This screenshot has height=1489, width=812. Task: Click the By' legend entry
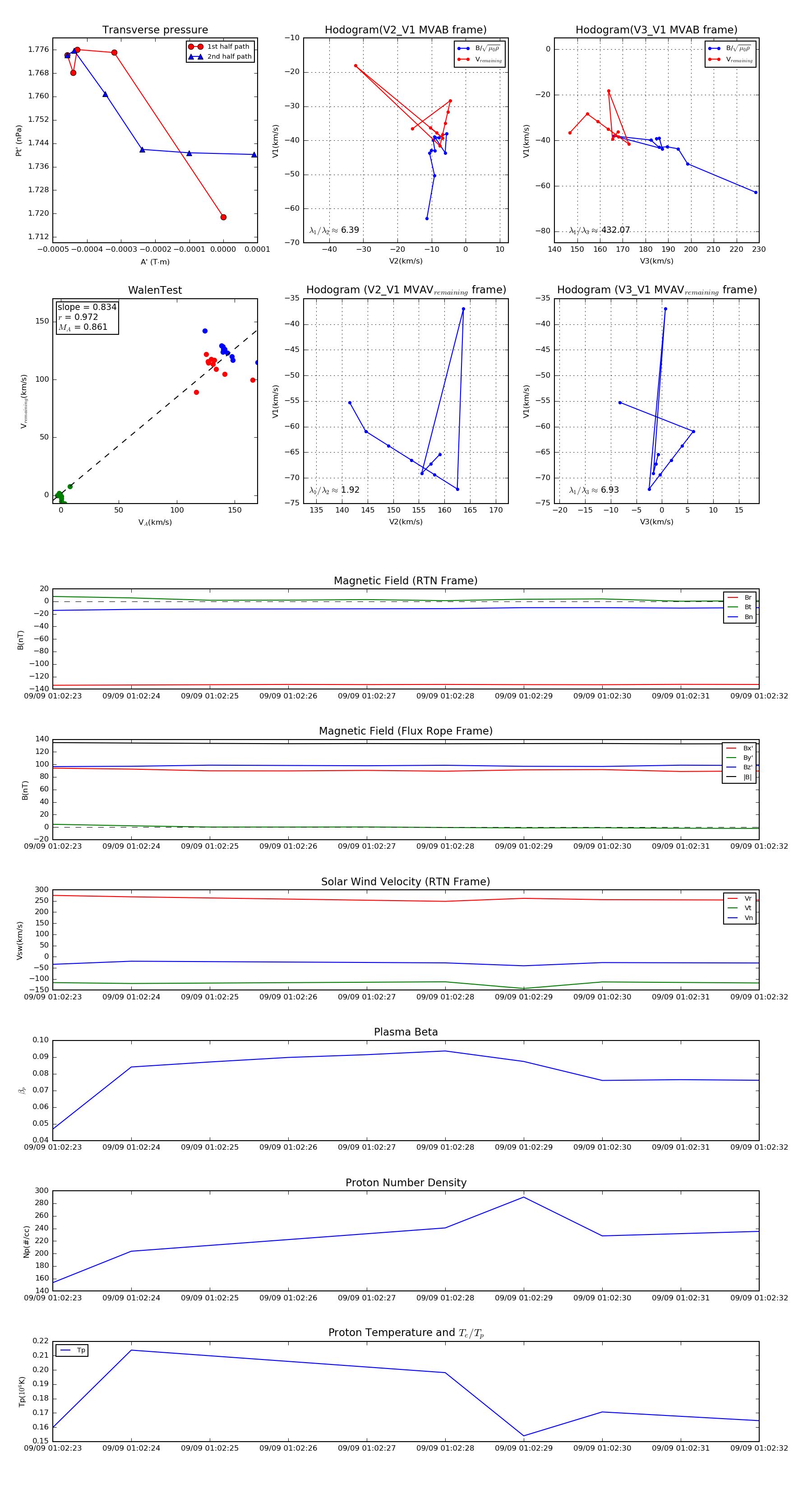point(740,758)
